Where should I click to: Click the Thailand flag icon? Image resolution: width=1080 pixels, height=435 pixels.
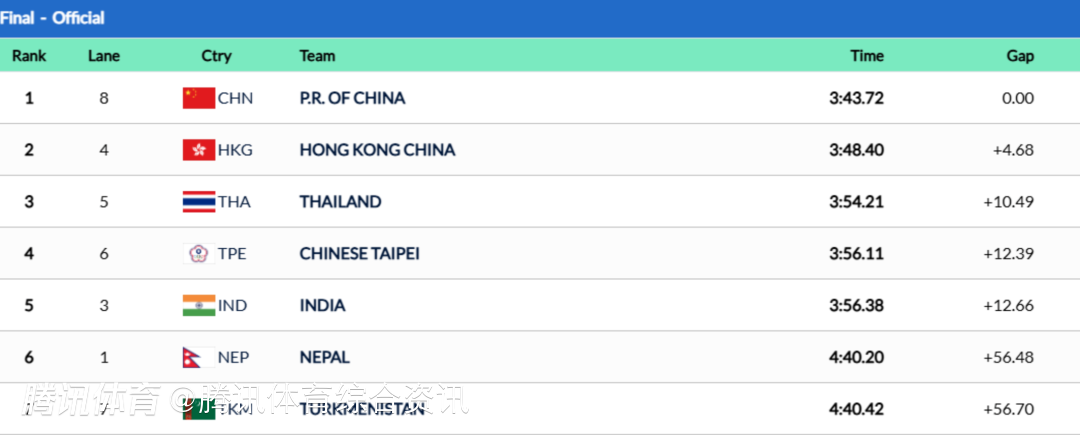coord(199,202)
